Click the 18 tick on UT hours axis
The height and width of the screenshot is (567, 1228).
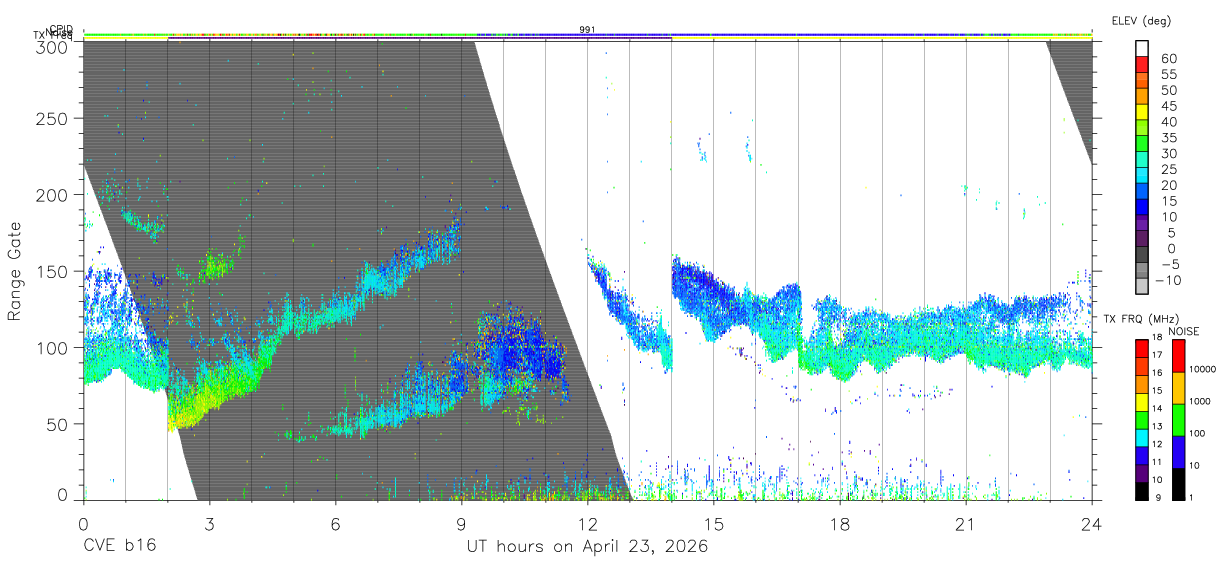click(840, 524)
